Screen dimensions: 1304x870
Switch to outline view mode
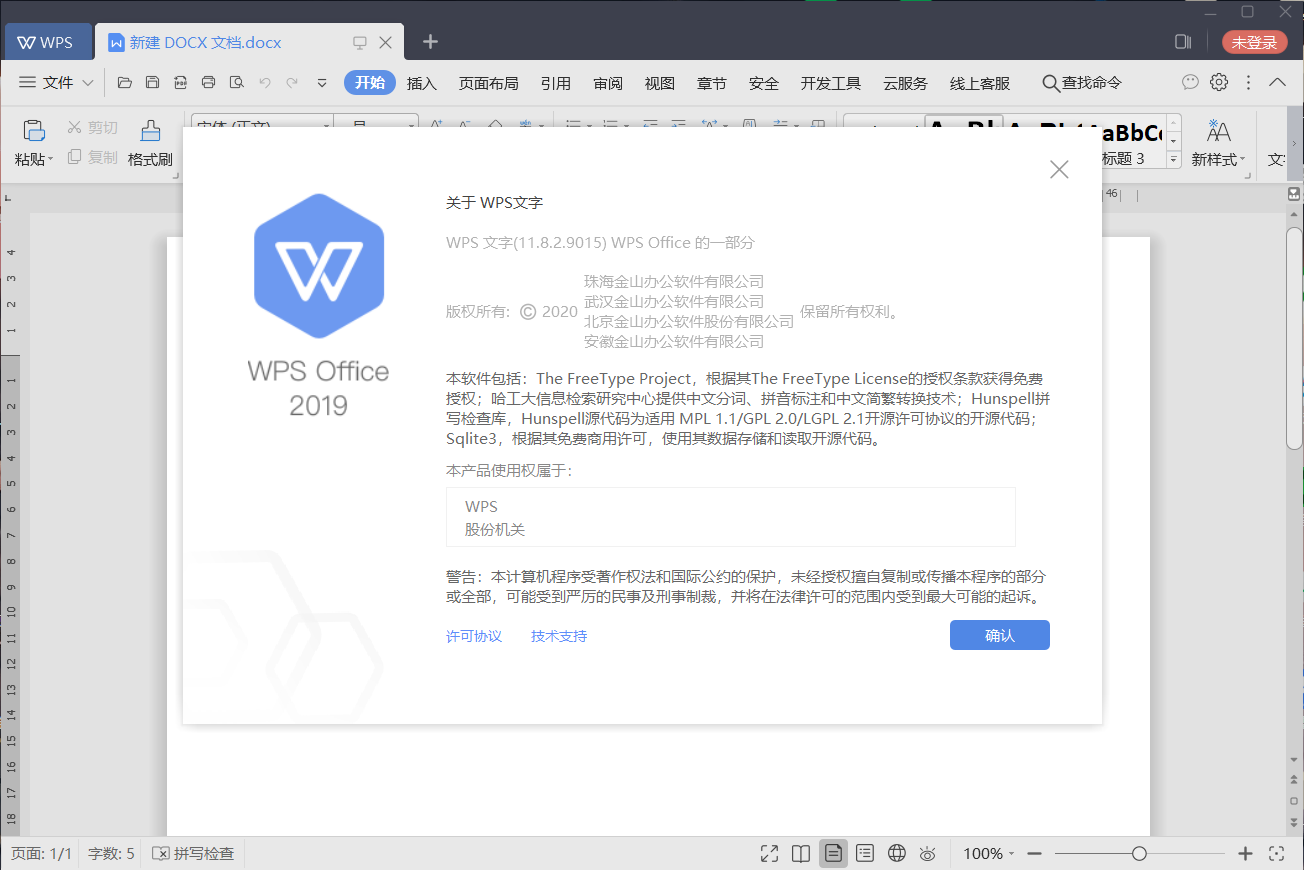[x=866, y=853]
